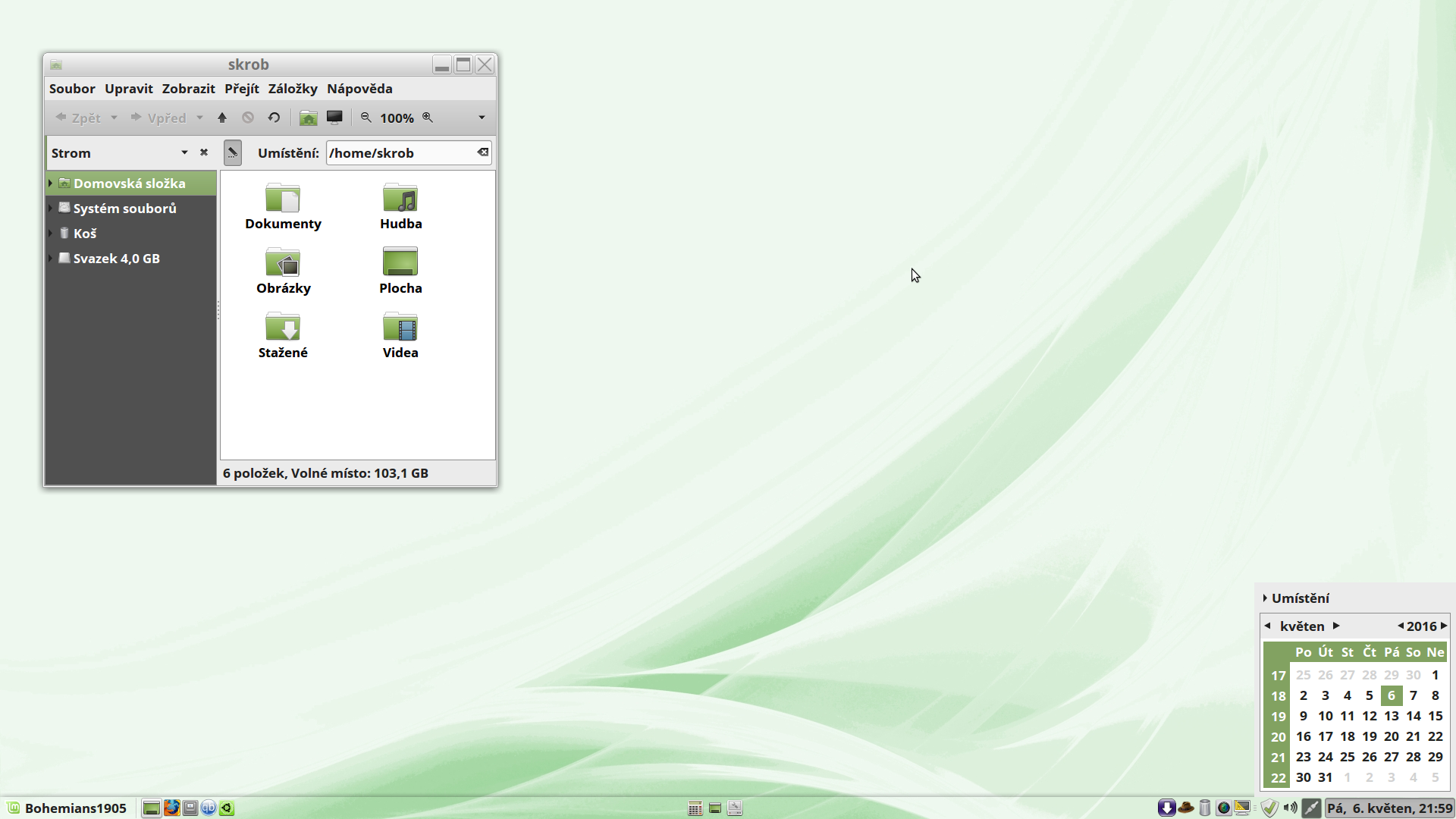Open the forward history dropdown arrow
Viewport: 1456px width, 819px height.
(x=199, y=118)
